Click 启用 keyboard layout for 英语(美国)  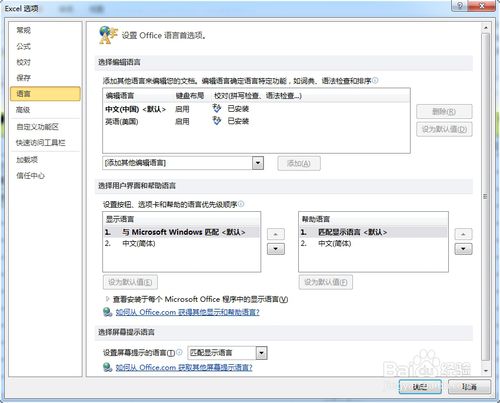pyautogui.click(x=182, y=121)
